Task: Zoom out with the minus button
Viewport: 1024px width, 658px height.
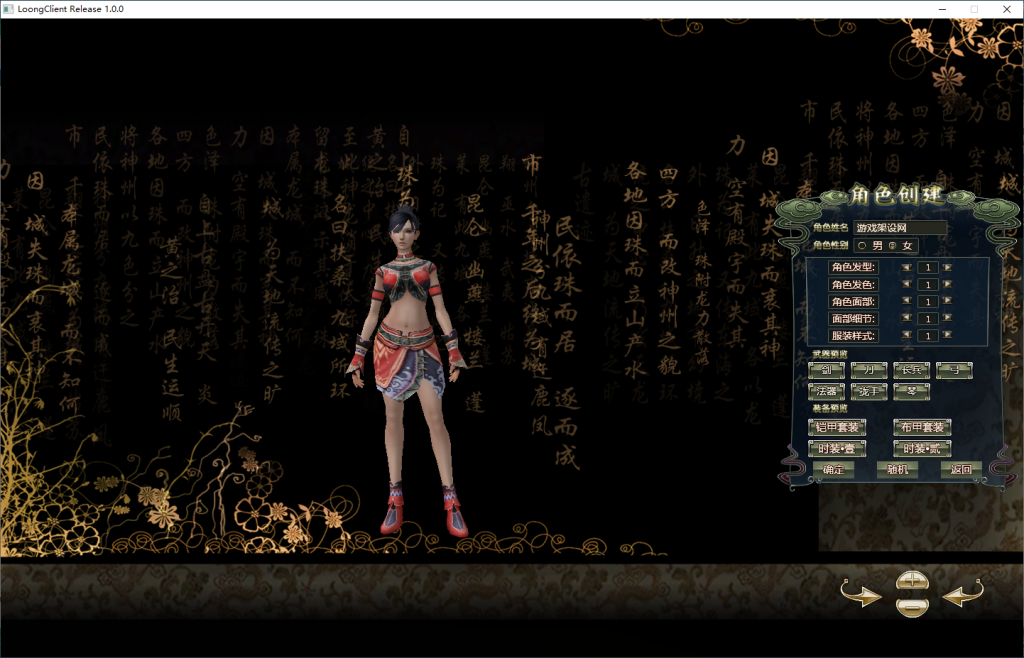Action: pos(912,606)
